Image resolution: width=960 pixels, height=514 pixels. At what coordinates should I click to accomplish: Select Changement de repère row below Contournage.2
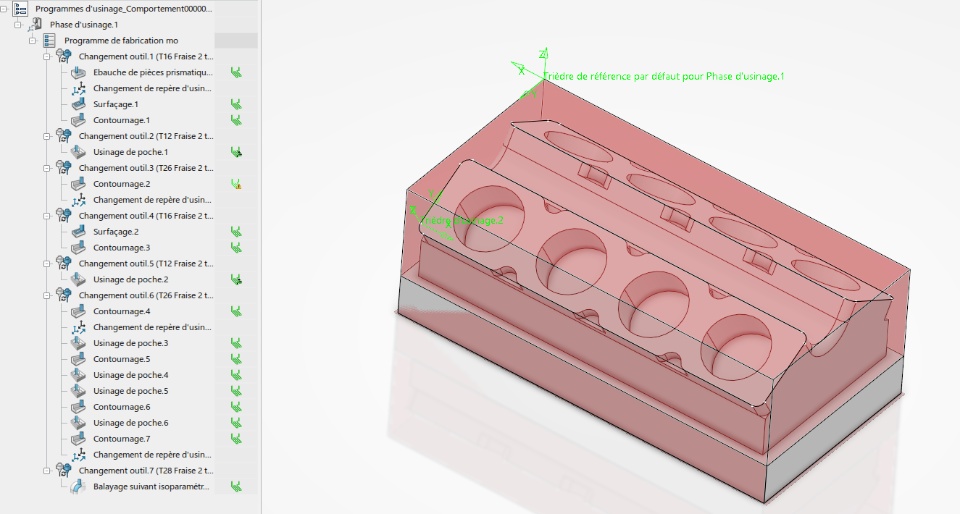(x=152, y=199)
